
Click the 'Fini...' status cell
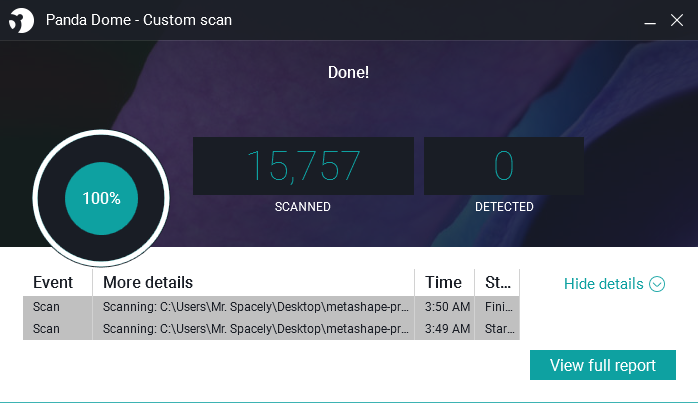click(498, 307)
